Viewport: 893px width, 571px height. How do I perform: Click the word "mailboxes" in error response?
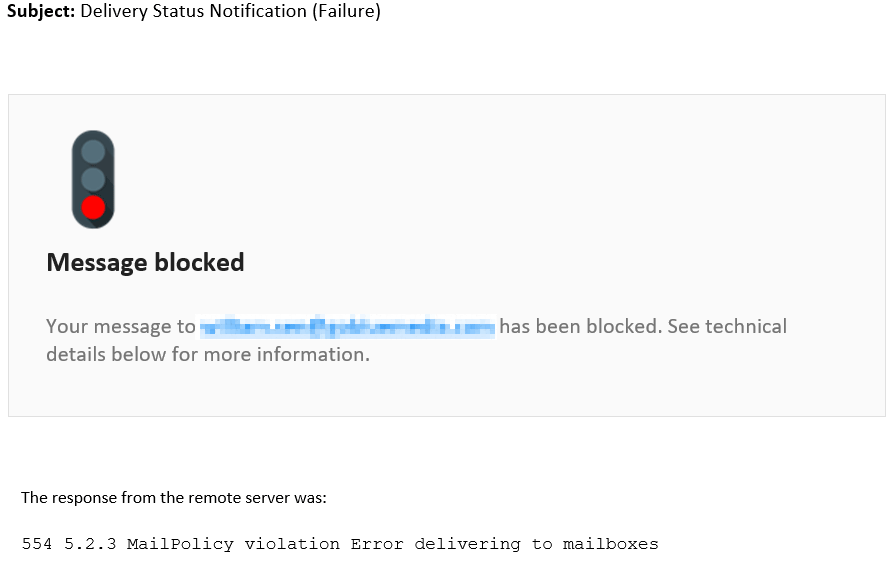[611, 544]
